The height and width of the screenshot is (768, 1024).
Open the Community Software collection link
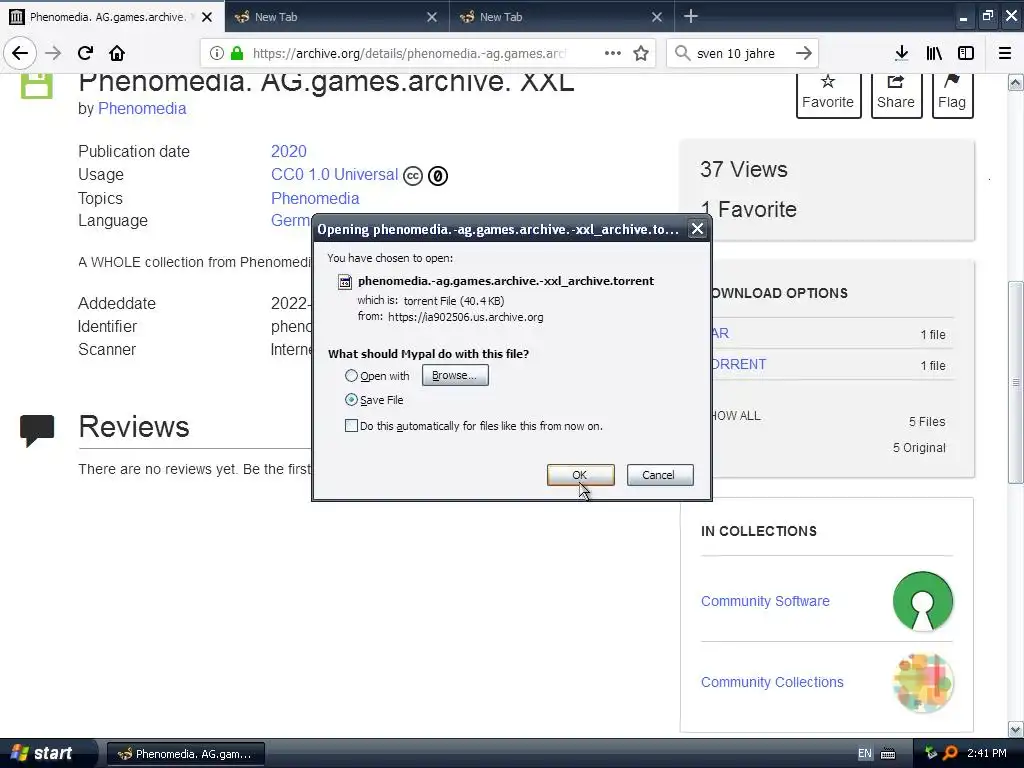pos(765,601)
